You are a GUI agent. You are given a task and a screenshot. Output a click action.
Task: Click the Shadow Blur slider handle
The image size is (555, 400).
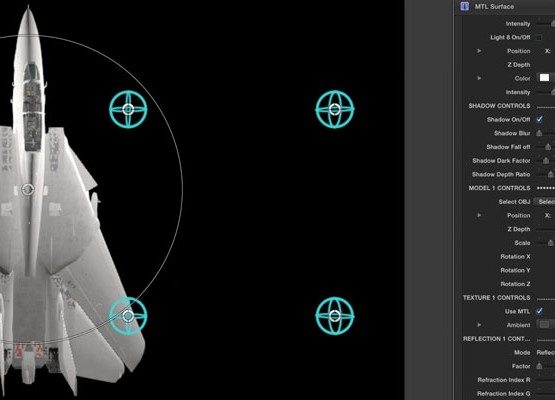pyautogui.click(x=539, y=133)
